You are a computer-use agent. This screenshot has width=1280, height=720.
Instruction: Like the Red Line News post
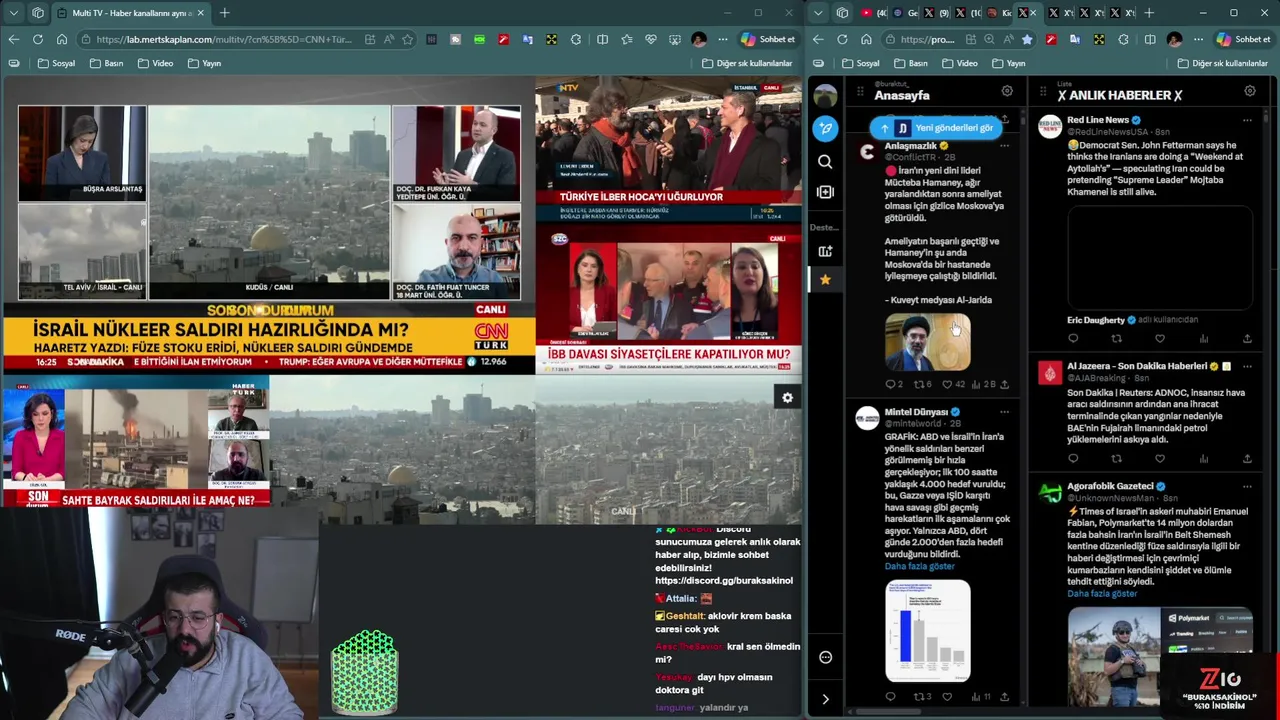[1160, 338]
